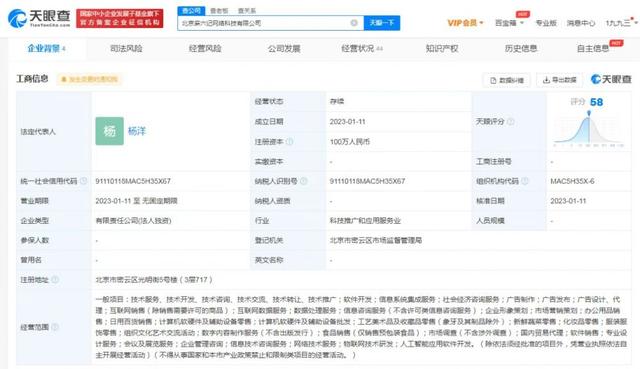The width and height of the screenshot is (640, 369).
Task: Click the info icon beside 纳税人识别号
Action: [x=303, y=181]
